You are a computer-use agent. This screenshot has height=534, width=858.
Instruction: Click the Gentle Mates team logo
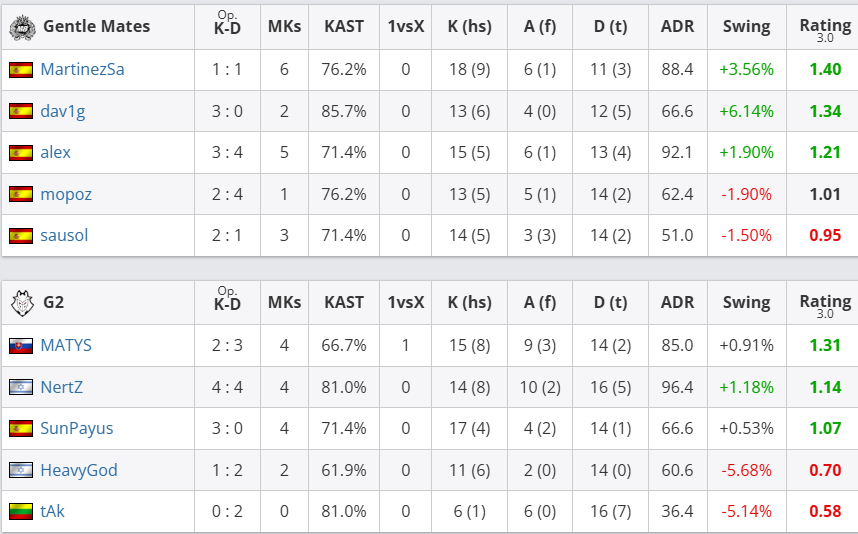click(x=21, y=28)
